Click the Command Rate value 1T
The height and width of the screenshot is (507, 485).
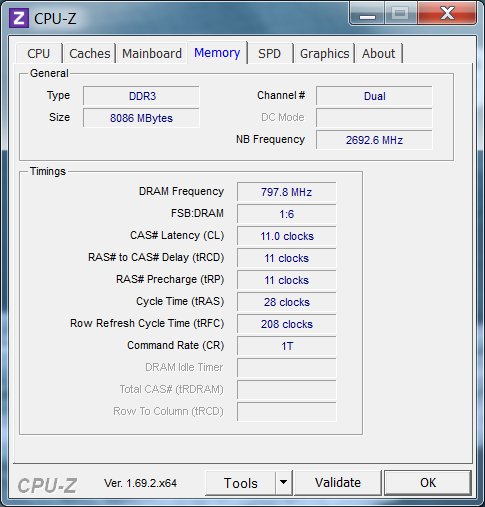tap(287, 346)
